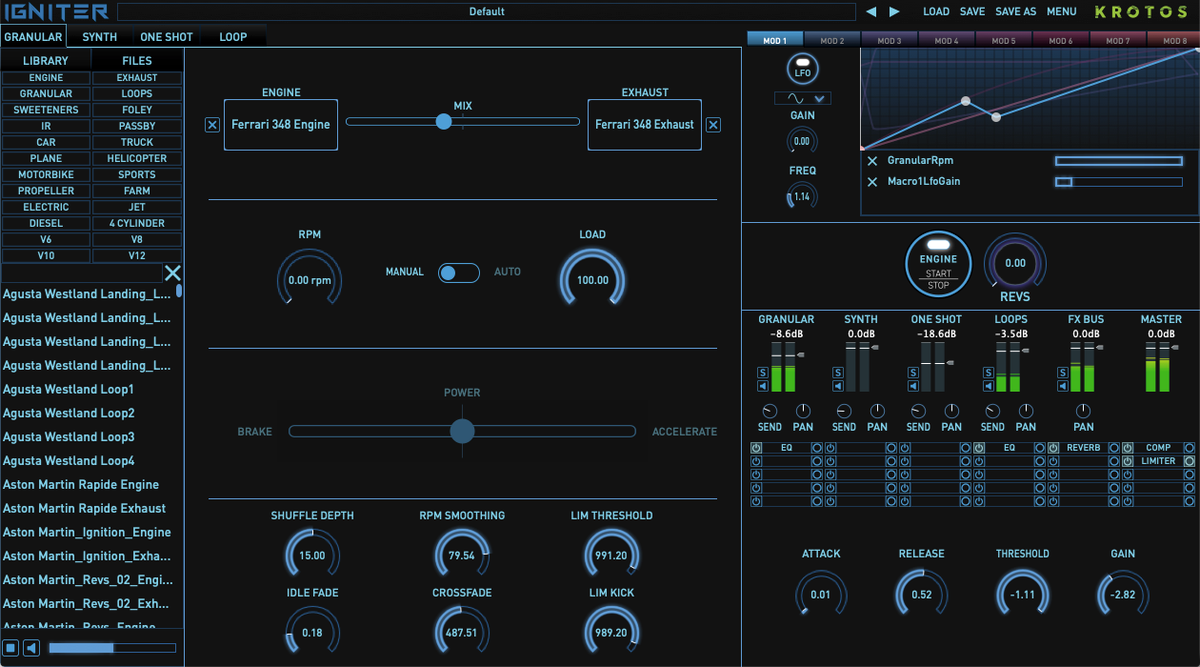1200x667 pixels.
Task: Open the LFO waveform shape dropdown
Action: 802,98
